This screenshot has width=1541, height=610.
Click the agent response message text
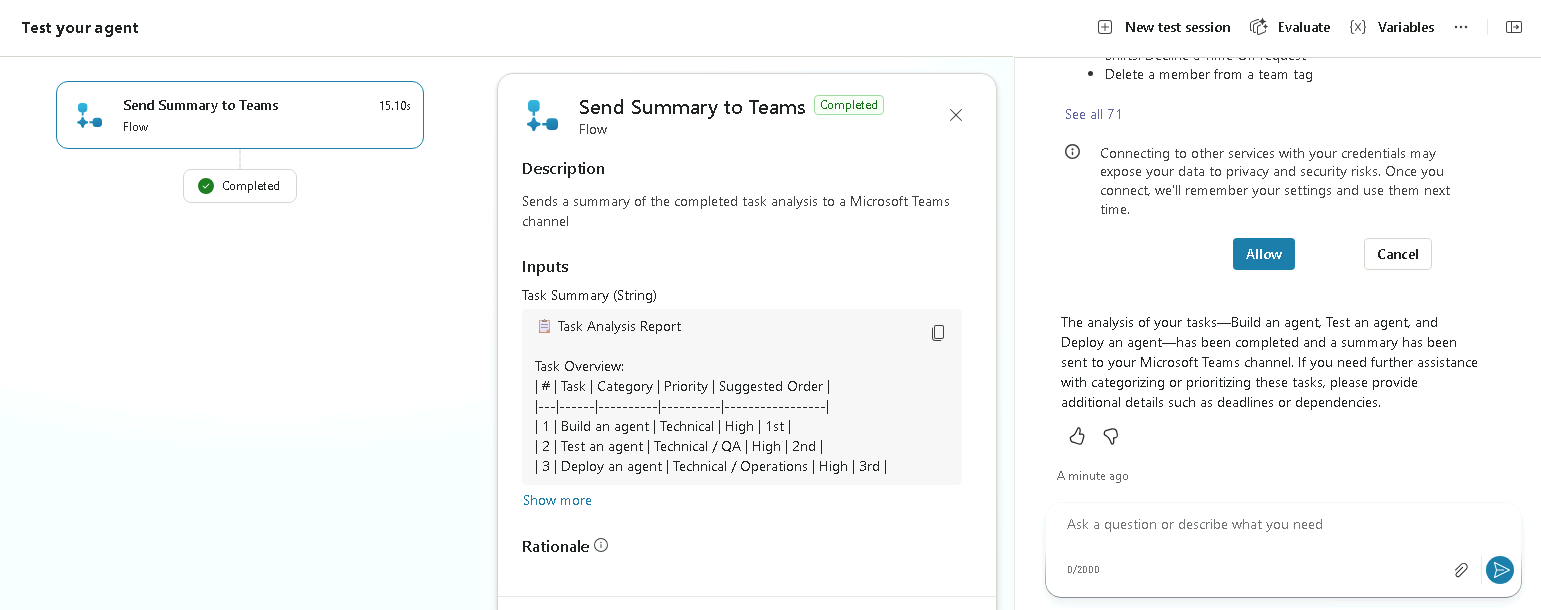point(1269,362)
